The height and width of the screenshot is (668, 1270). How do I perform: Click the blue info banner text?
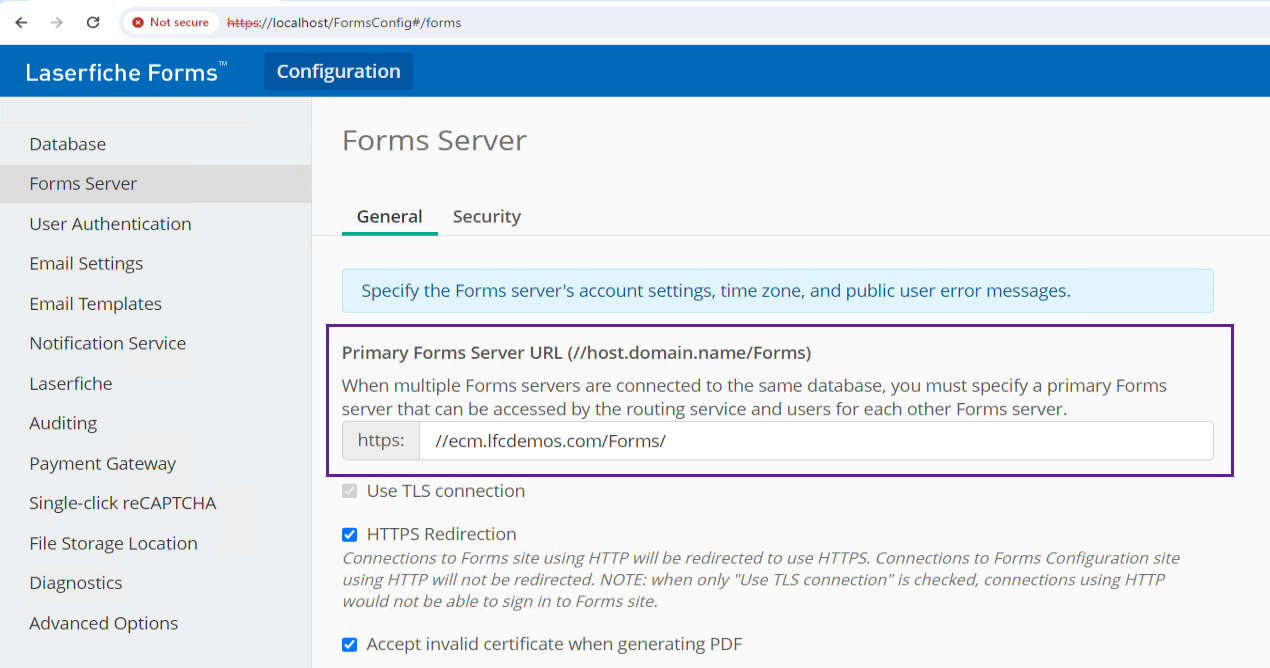tap(716, 291)
